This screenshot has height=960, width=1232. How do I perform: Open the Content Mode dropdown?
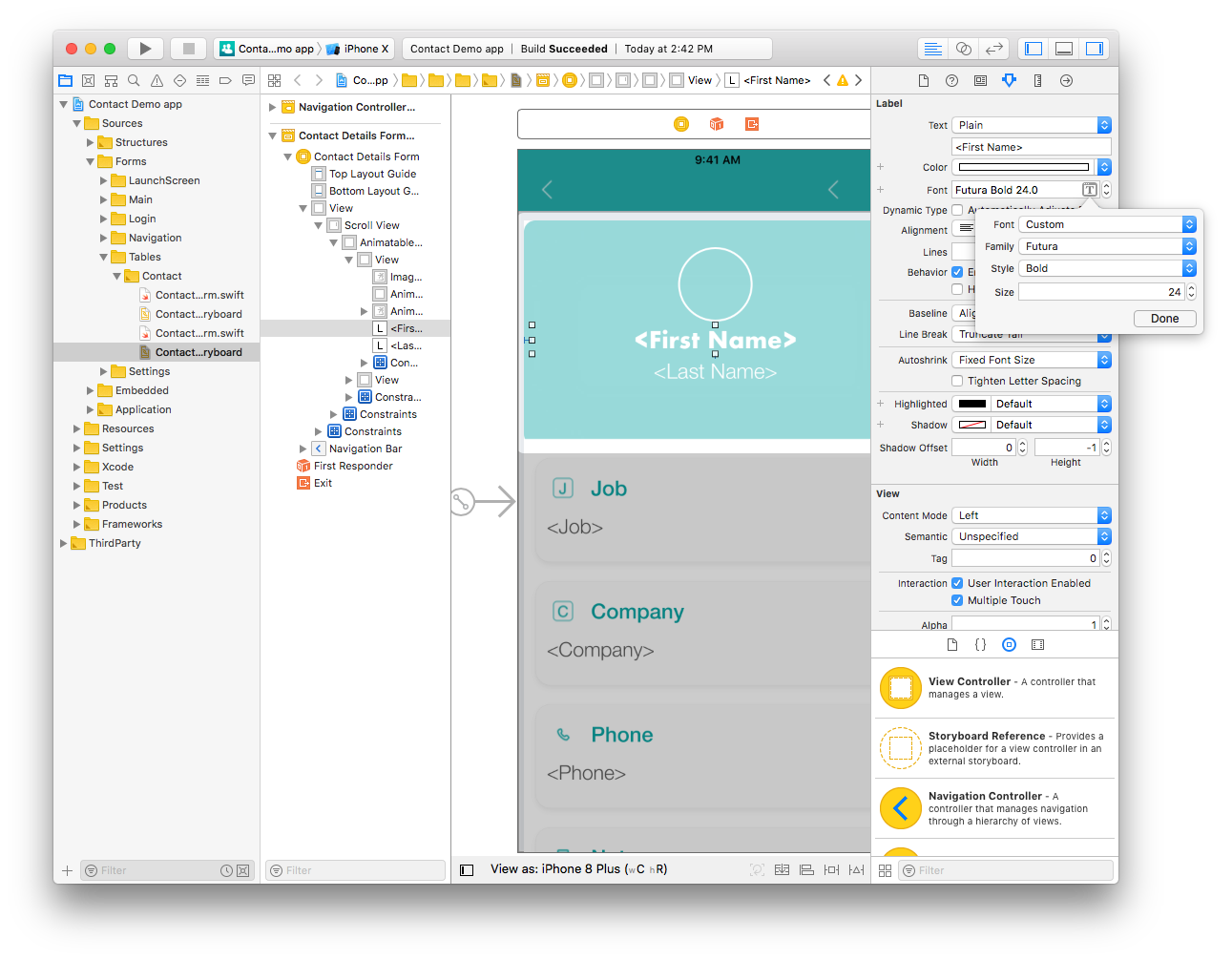coord(1032,515)
